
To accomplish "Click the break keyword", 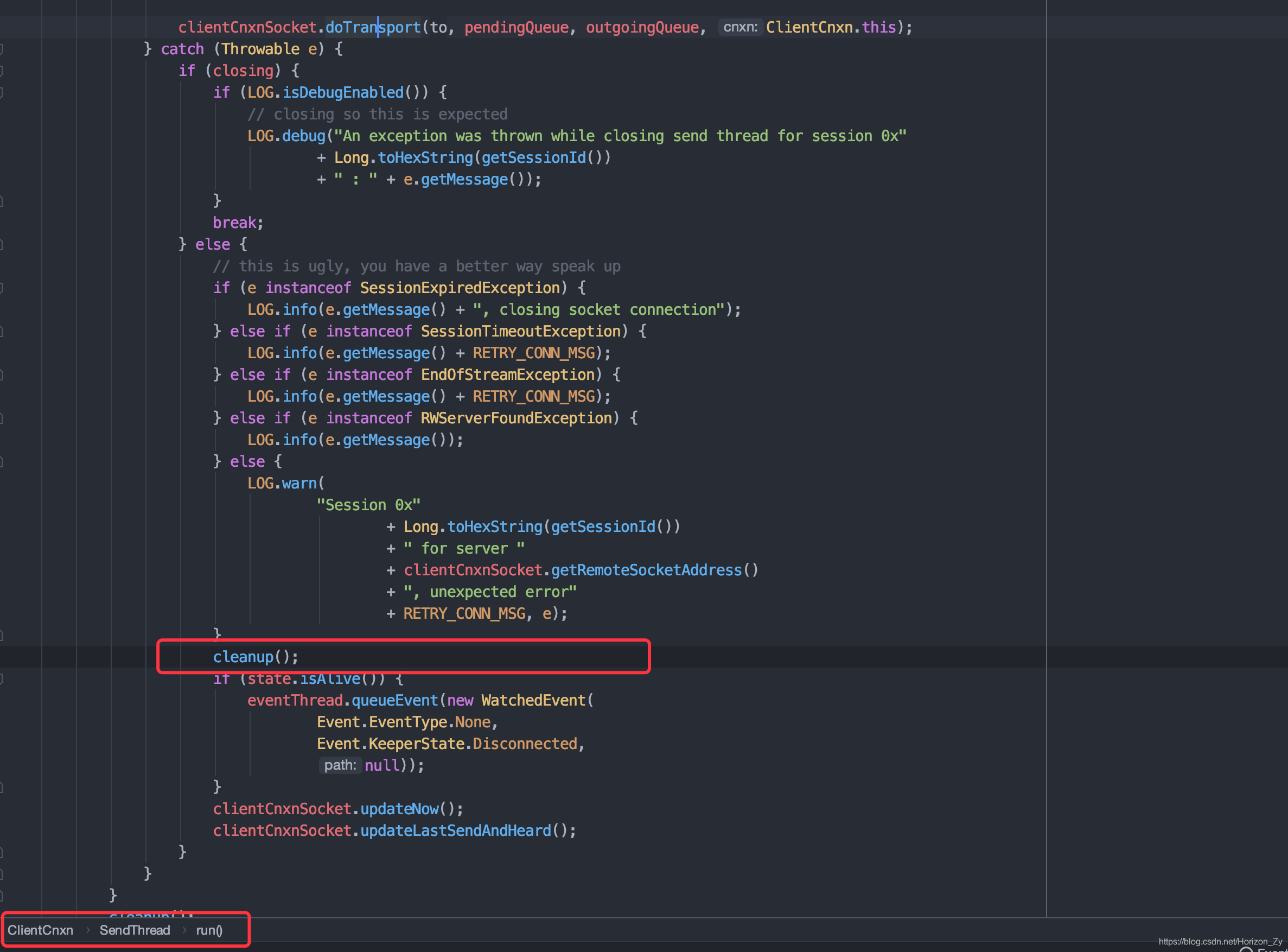I will [x=234, y=223].
